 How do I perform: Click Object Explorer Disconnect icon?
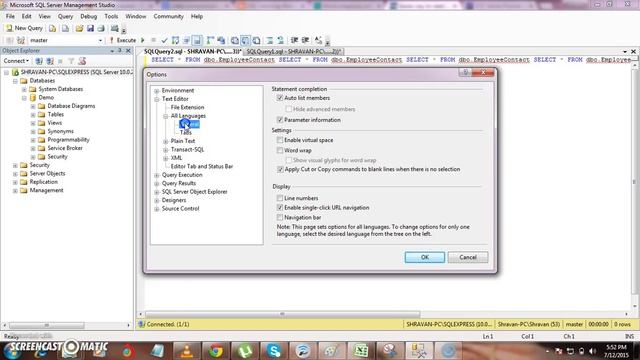[x=49, y=61]
